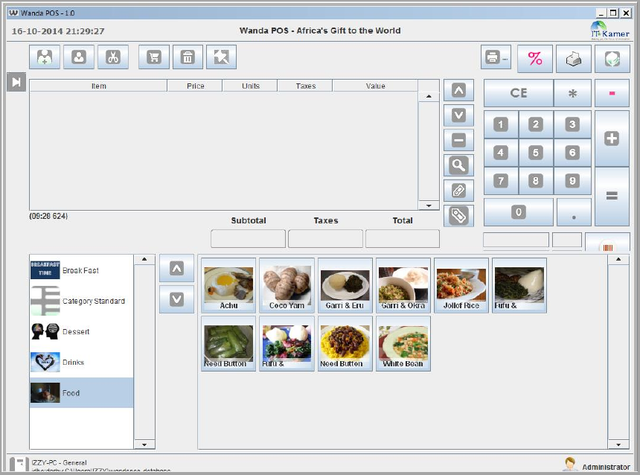
Task: Expand the side panel arrow at left
Action: pos(16,82)
